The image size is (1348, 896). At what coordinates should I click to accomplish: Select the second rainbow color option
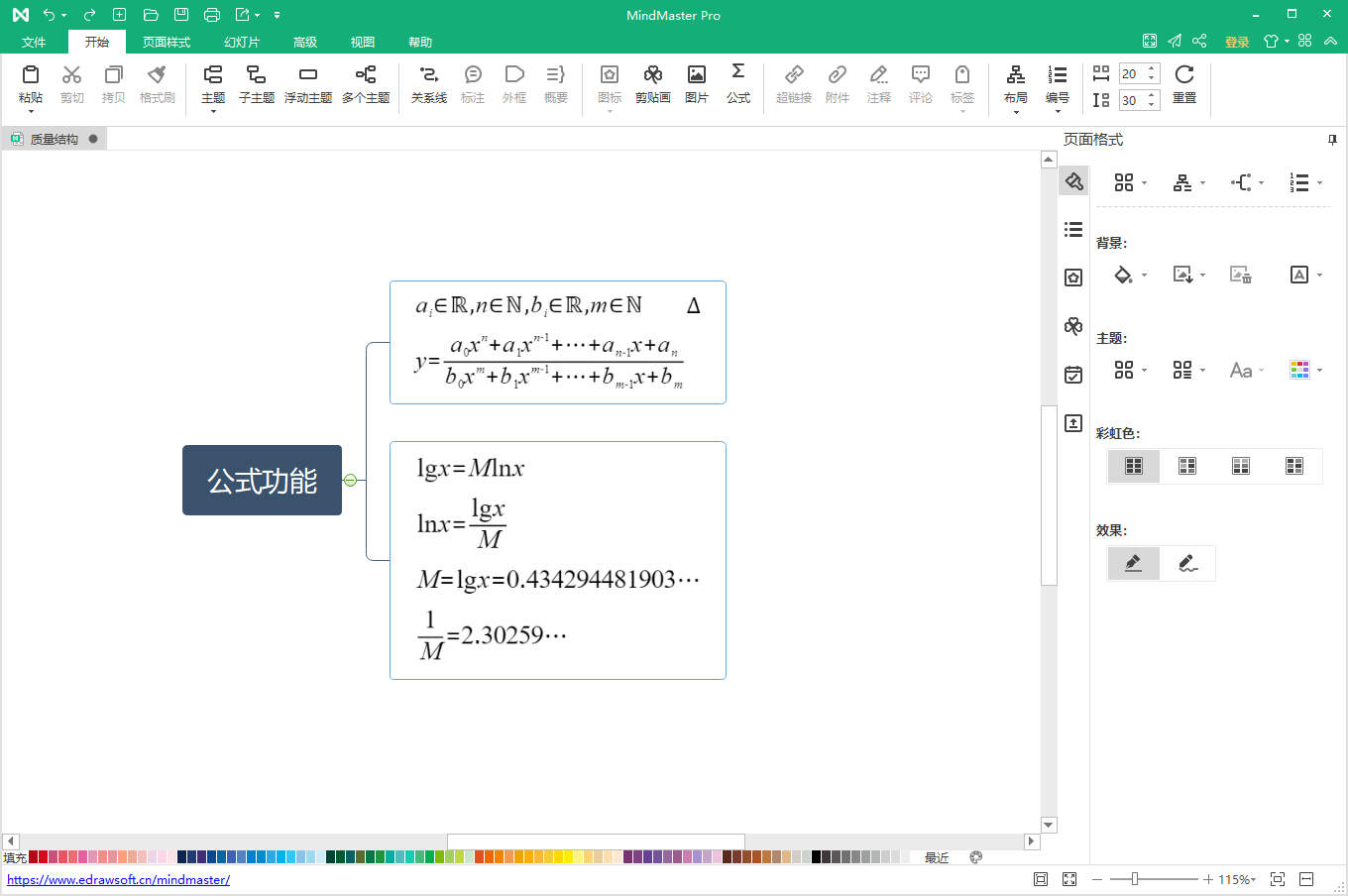click(x=1187, y=466)
